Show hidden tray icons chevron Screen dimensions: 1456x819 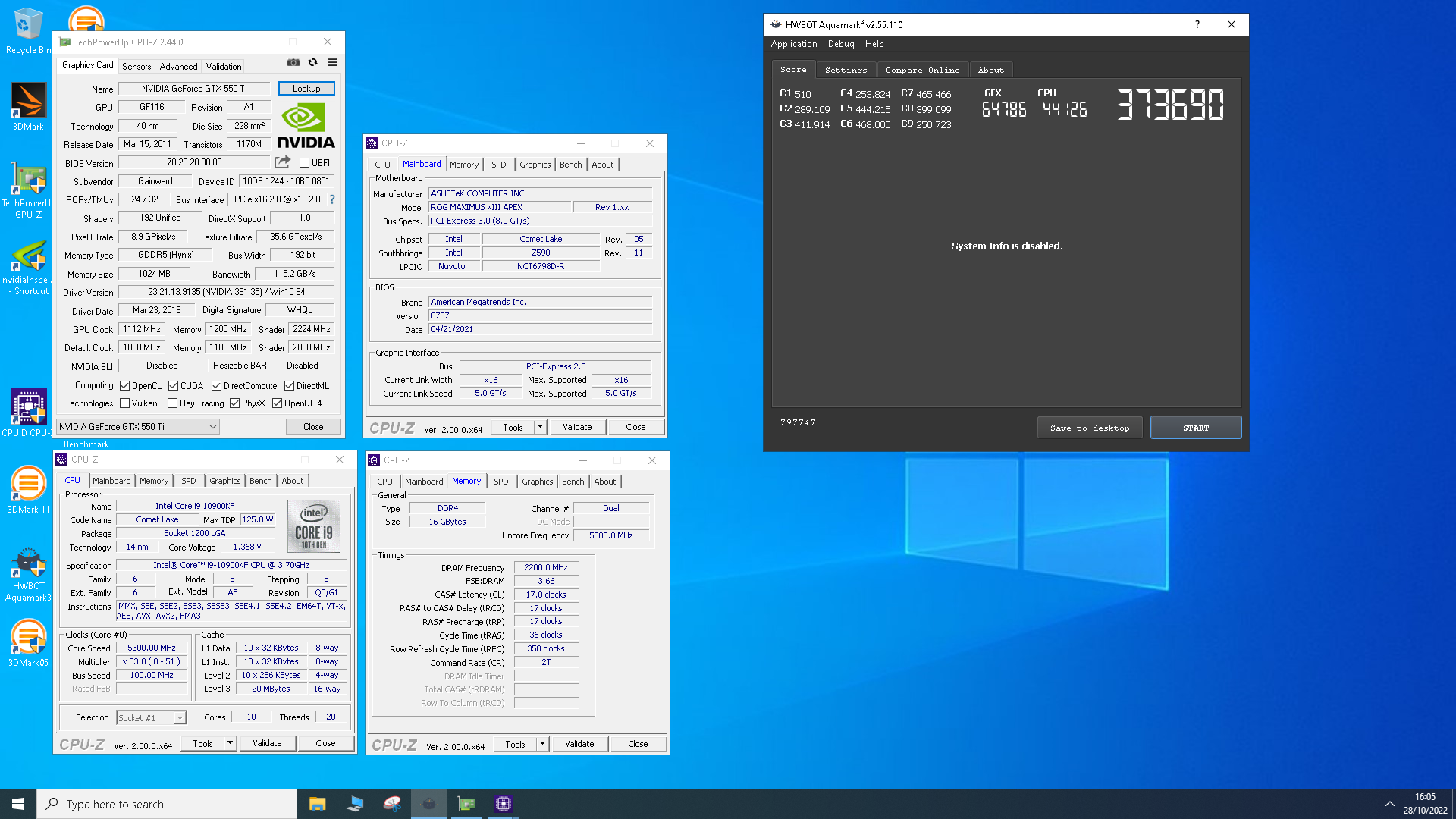(x=1389, y=804)
